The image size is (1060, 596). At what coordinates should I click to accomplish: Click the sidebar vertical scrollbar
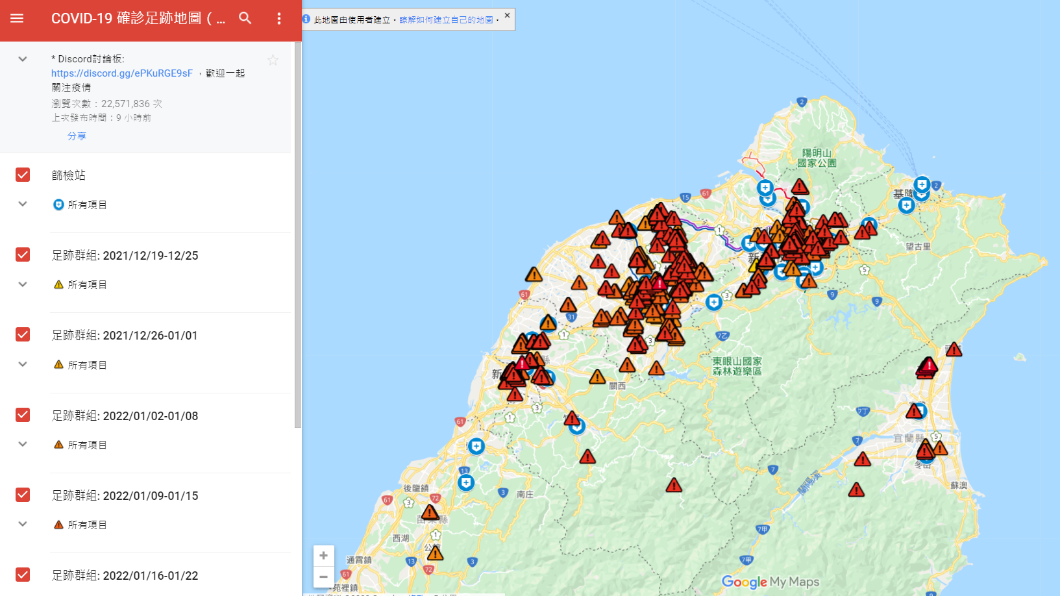pyautogui.click(x=297, y=235)
